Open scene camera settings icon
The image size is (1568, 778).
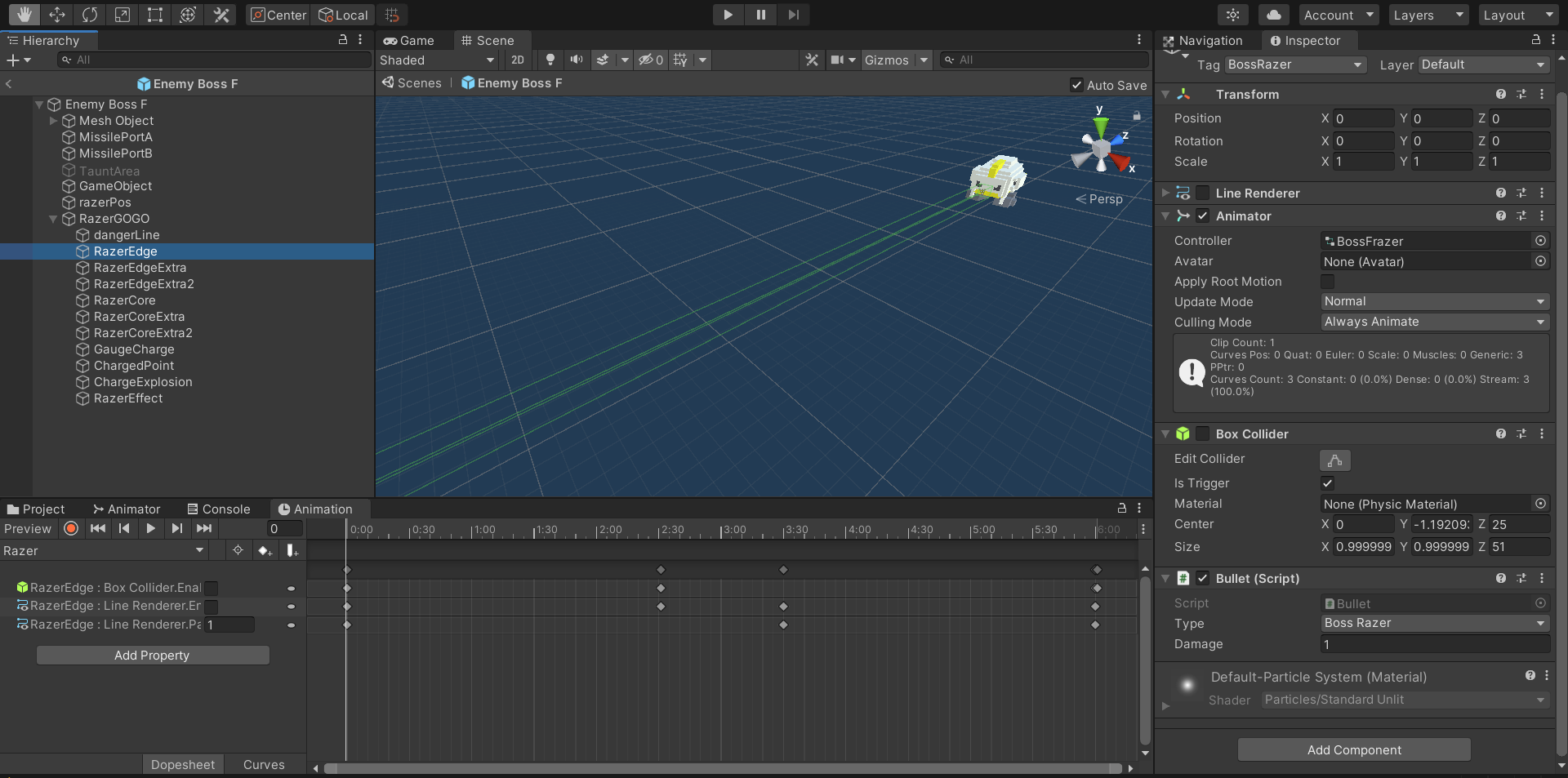[837, 60]
